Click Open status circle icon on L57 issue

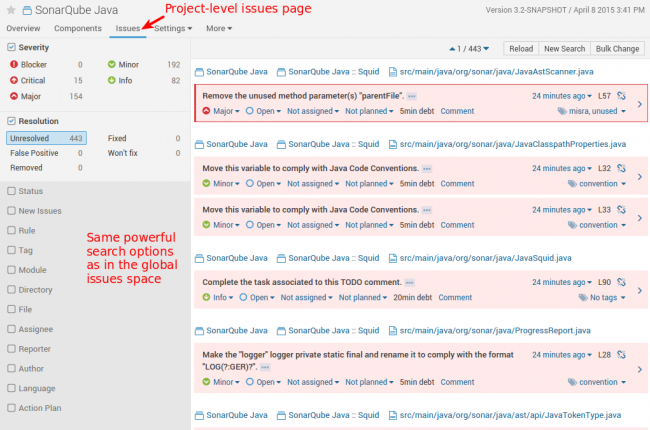250,111
